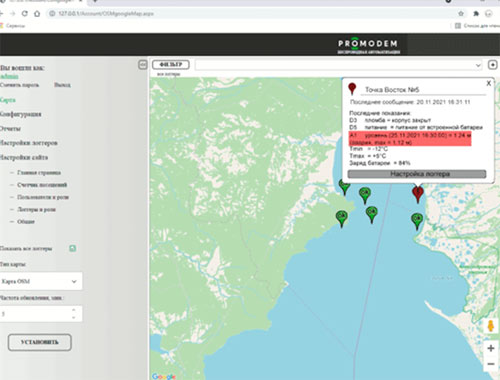Image resolution: width=500 pixels, height=380 pixels.
Task: Increase the refresh rate with the stepper arrow
Action: 74,310
